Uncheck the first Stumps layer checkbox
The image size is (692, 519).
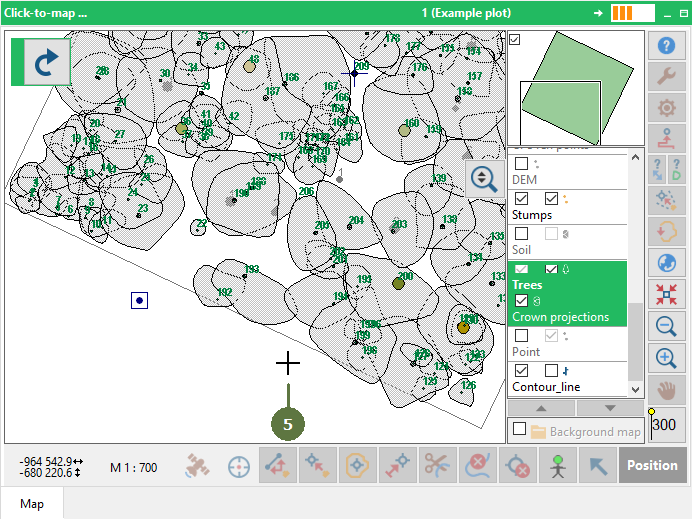tap(521, 199)
